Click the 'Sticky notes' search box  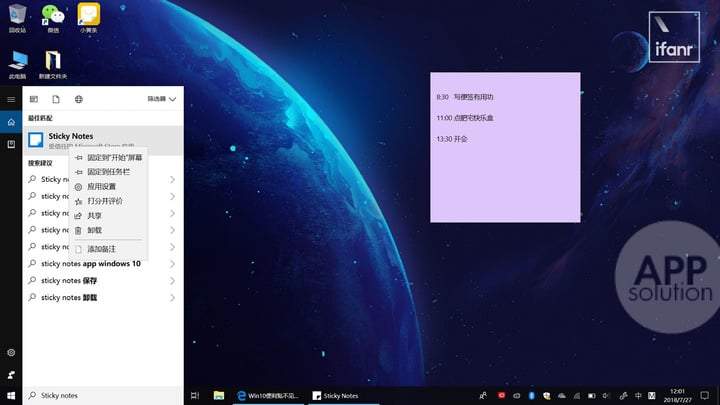point(103,395)
